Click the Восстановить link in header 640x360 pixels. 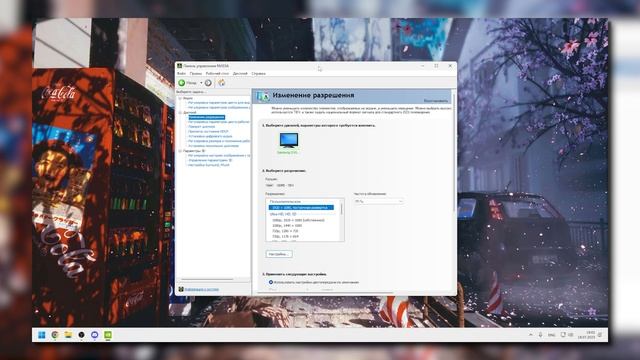pyautogui.click(x=436, y=100)
